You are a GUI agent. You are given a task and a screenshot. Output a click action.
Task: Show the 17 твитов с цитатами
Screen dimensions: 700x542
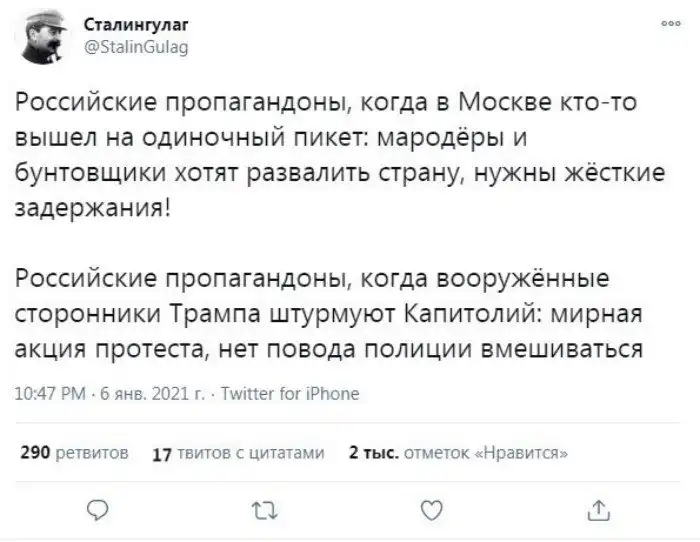[x=237, y=454]
